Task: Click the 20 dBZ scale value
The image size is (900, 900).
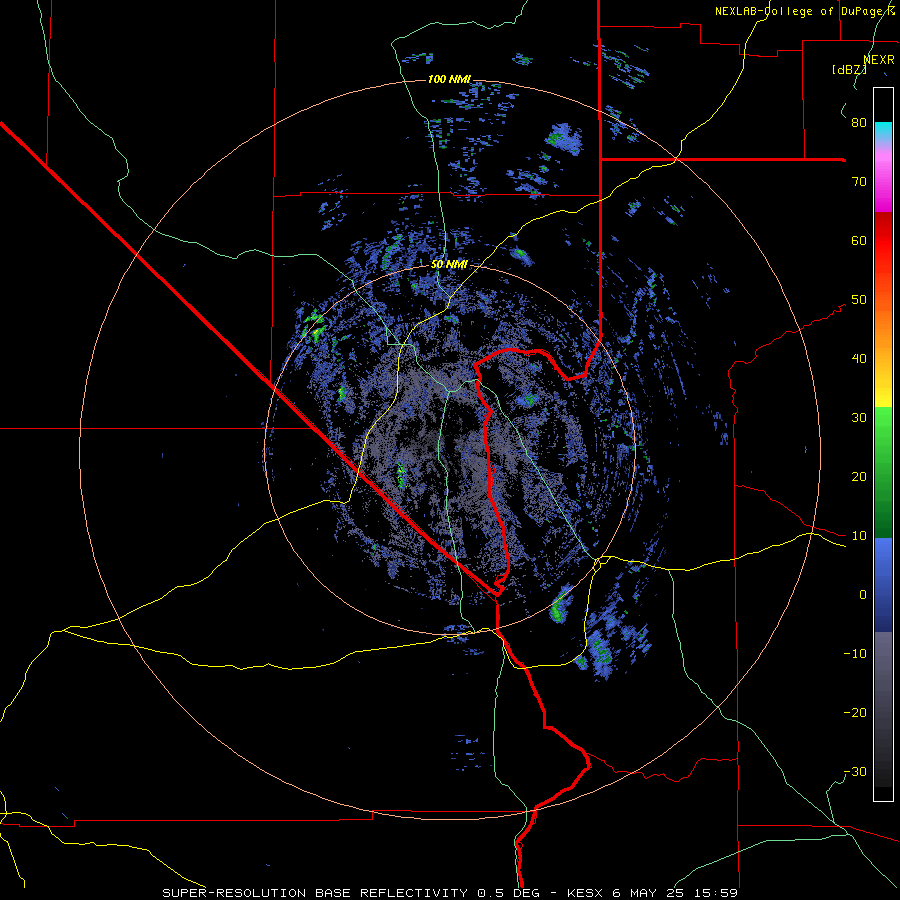Action: [859, 476]
